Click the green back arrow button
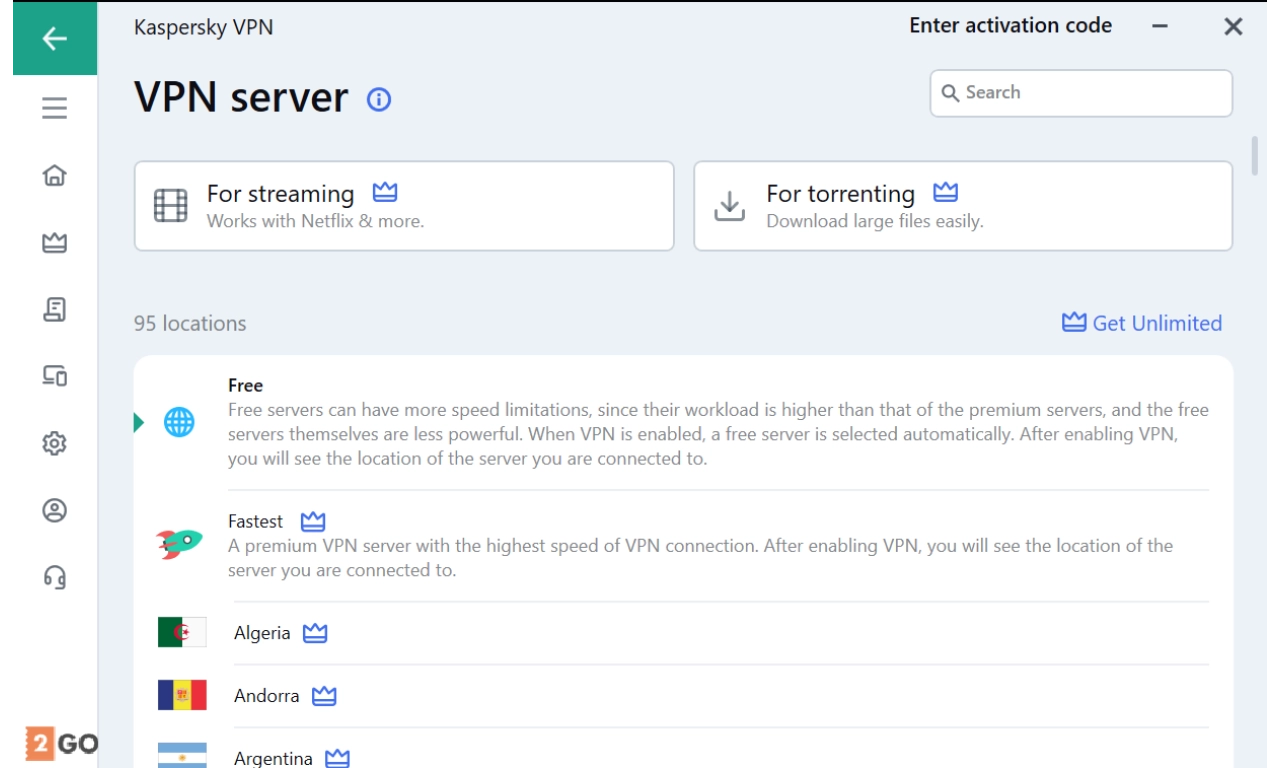 click(x=54, y=39)
